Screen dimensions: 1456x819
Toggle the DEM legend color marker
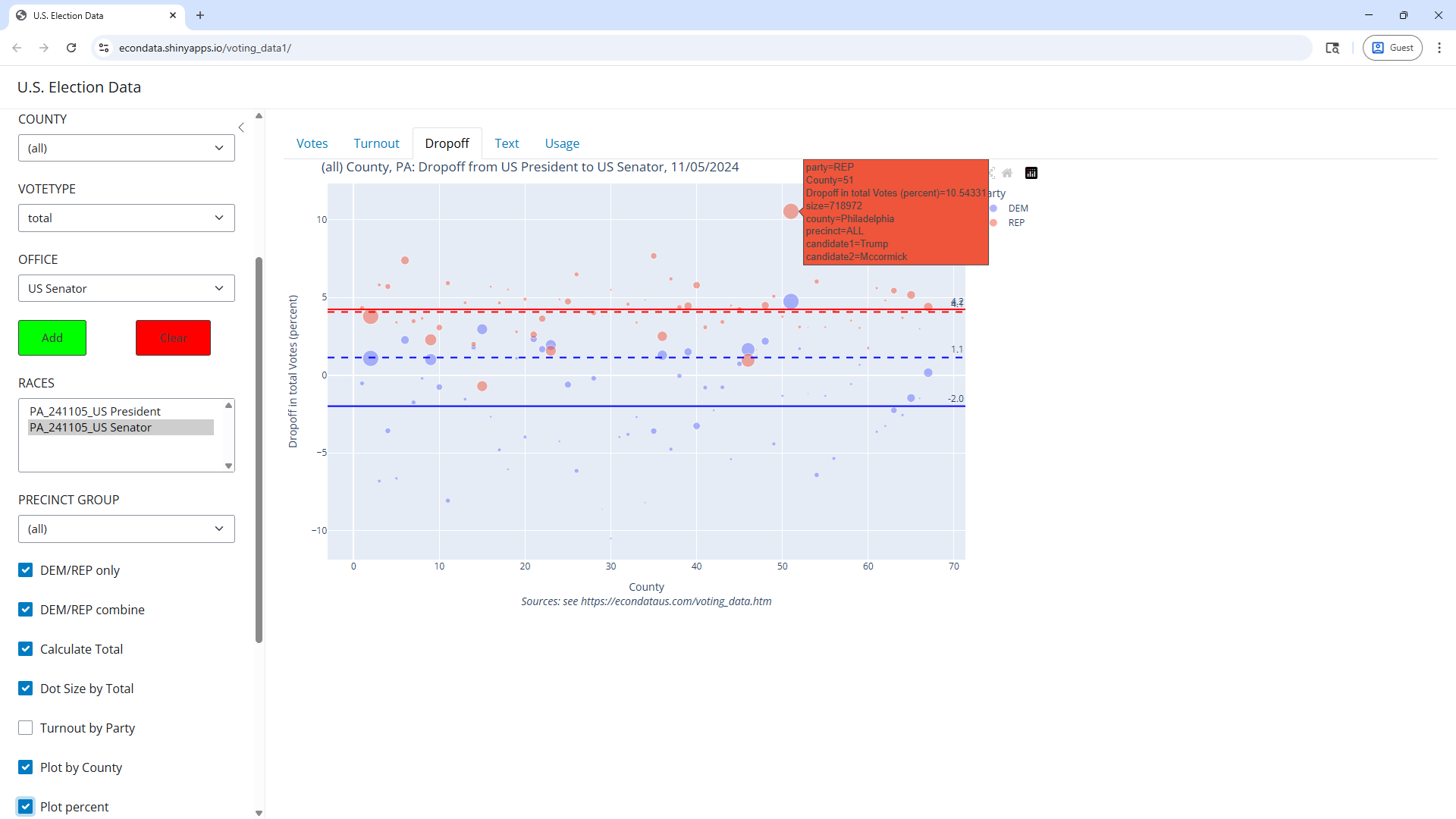click(x=993, y=209)
